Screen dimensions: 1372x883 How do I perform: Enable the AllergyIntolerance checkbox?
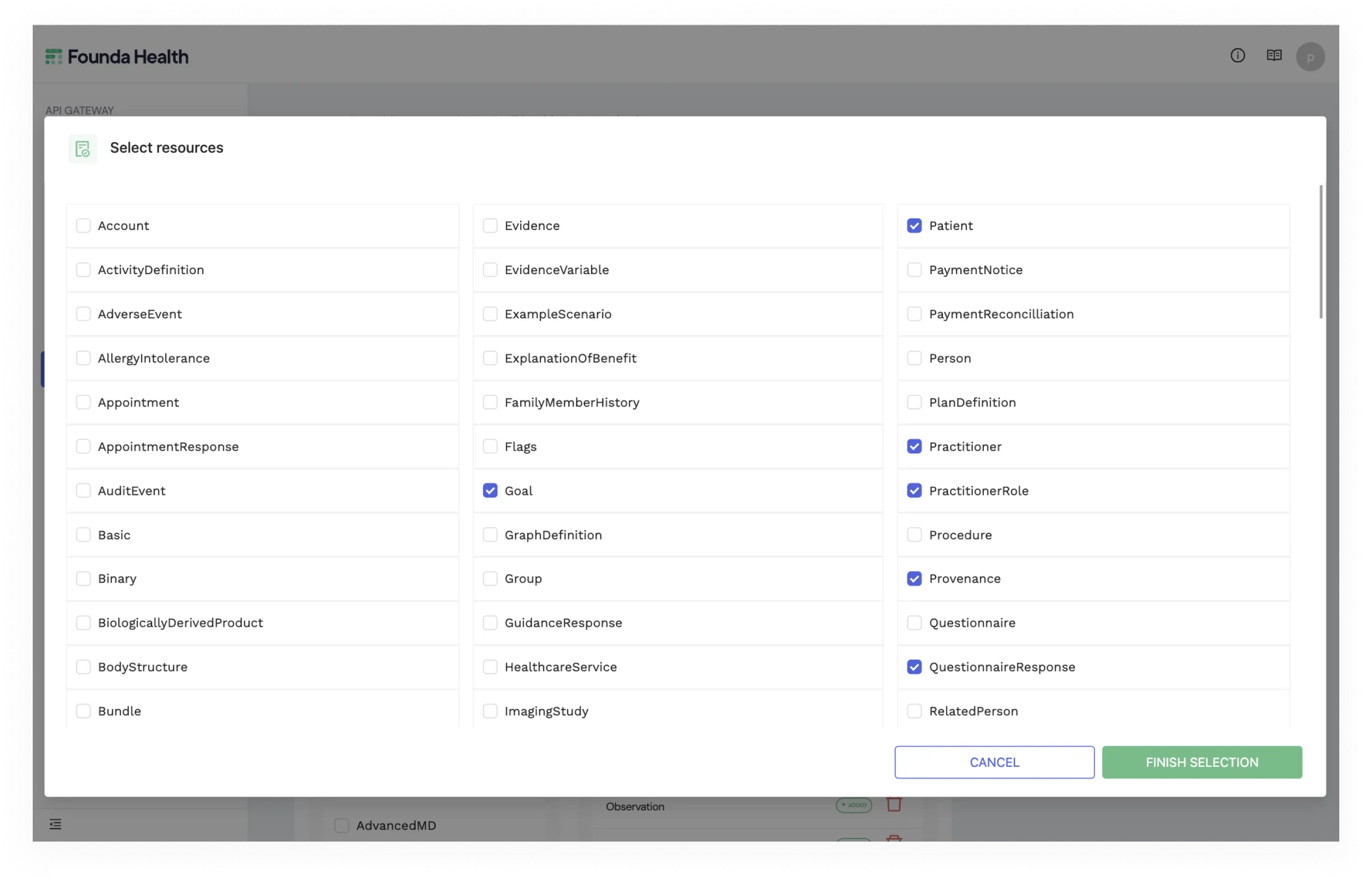click(x=83, y=358)
